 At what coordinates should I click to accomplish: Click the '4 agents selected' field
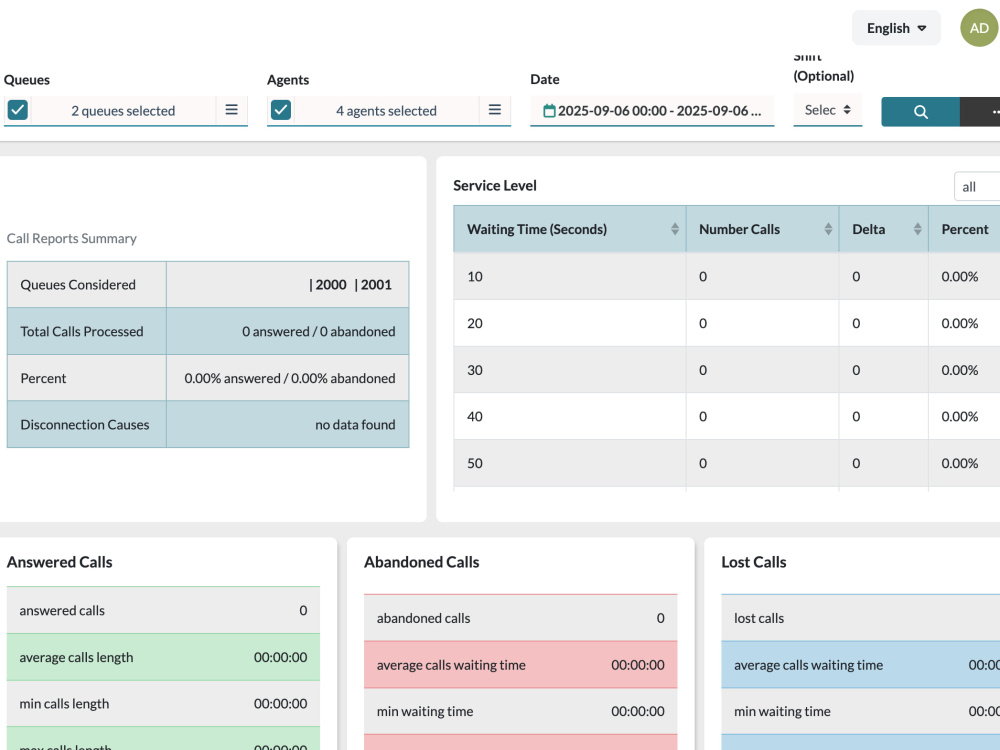click(386, 111)
